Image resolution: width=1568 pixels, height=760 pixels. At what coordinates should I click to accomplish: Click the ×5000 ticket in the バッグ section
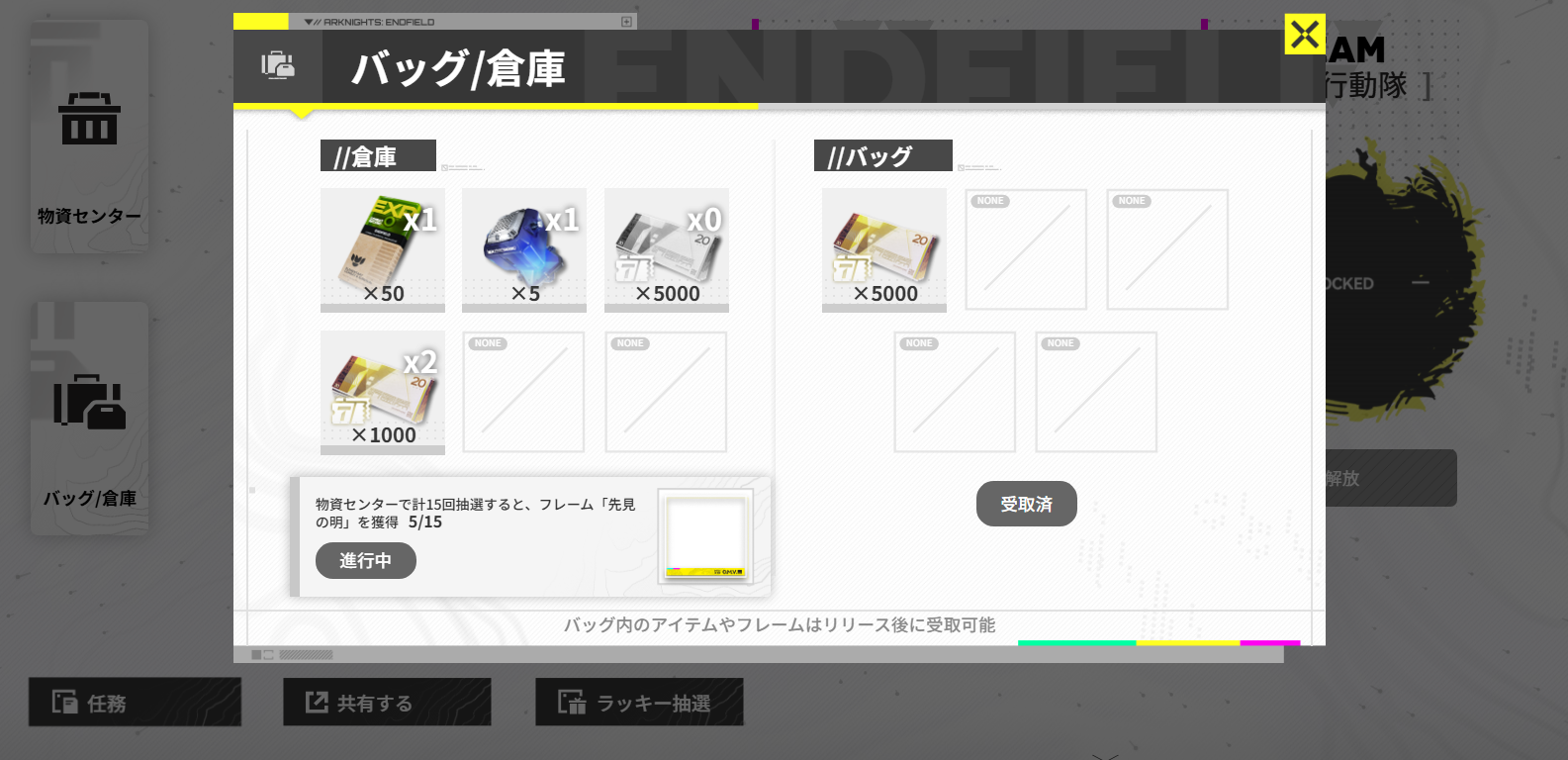[884, 250]
